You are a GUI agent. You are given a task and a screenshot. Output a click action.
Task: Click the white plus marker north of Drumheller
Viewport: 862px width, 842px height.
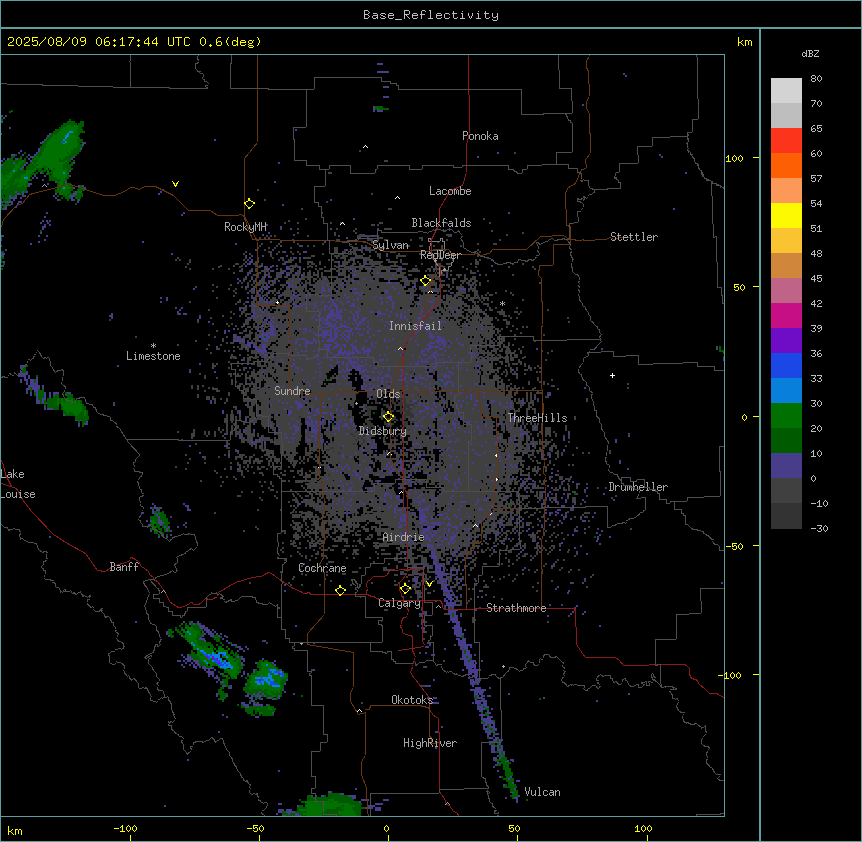pos(612,375)
